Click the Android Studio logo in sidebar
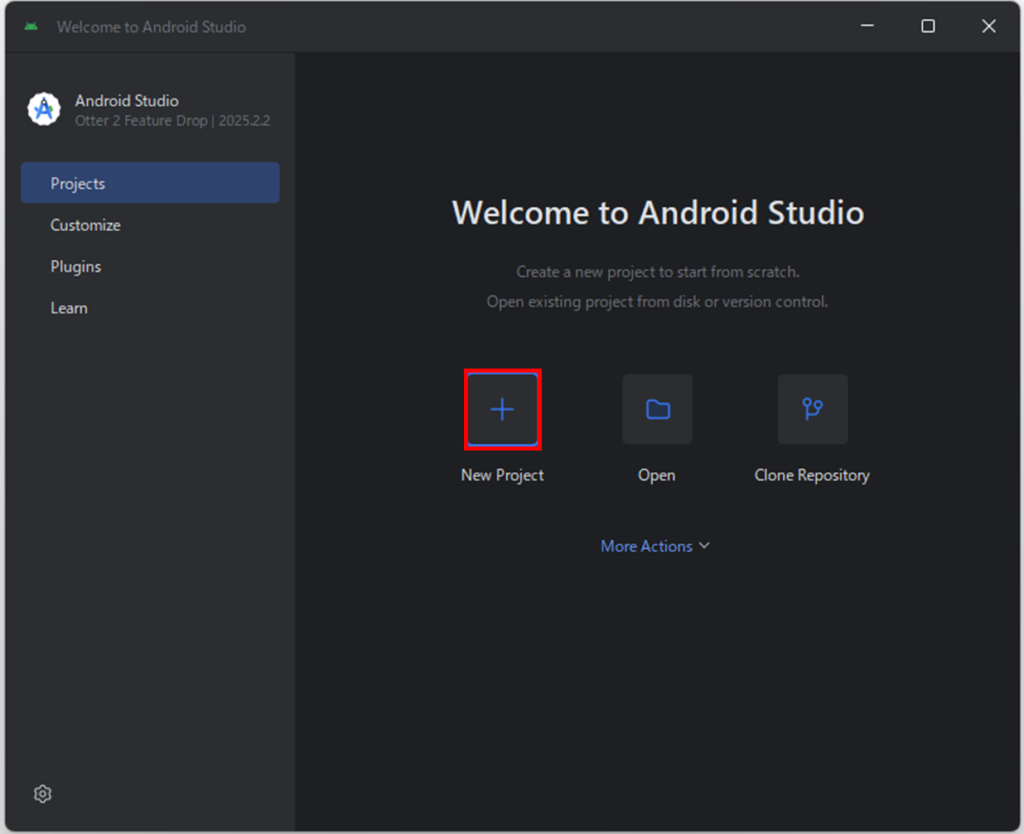The width and height of the screenshot is (1024, 834). pos(44,109)
